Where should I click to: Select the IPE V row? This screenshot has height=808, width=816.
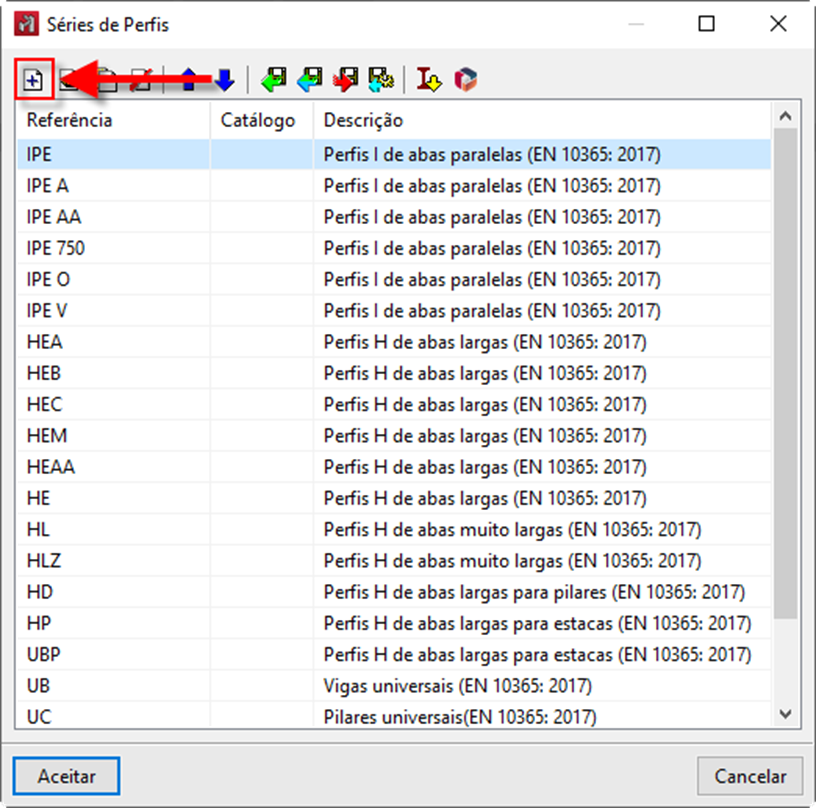tap(394, 311)
